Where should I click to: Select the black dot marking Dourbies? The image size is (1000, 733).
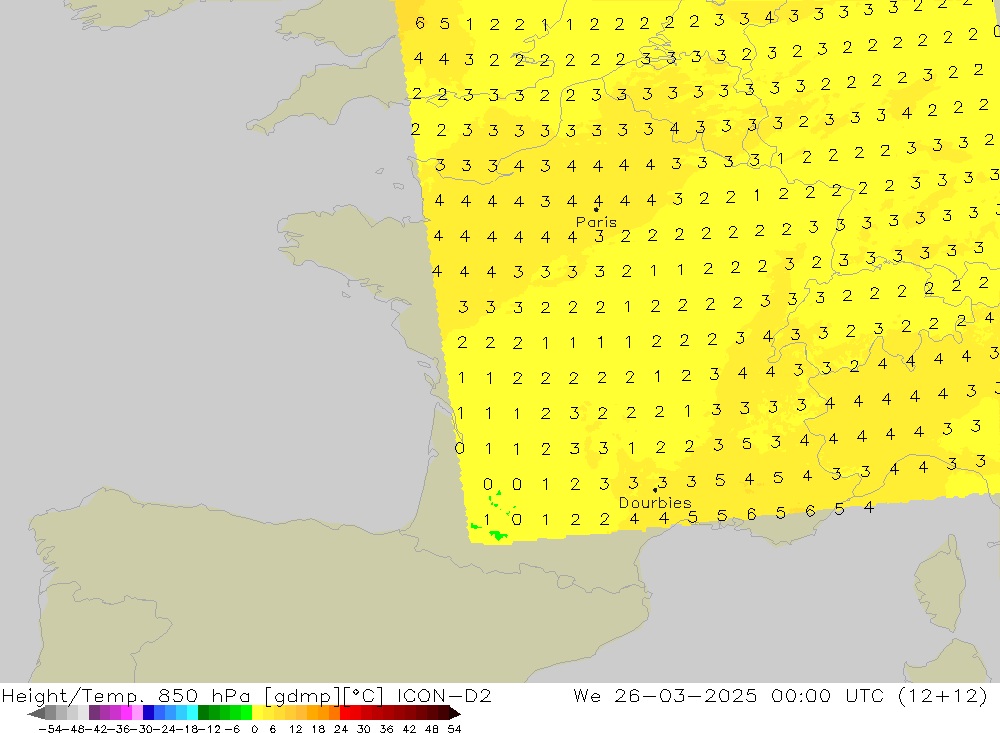pyautogui.click(x=655, y=491)
